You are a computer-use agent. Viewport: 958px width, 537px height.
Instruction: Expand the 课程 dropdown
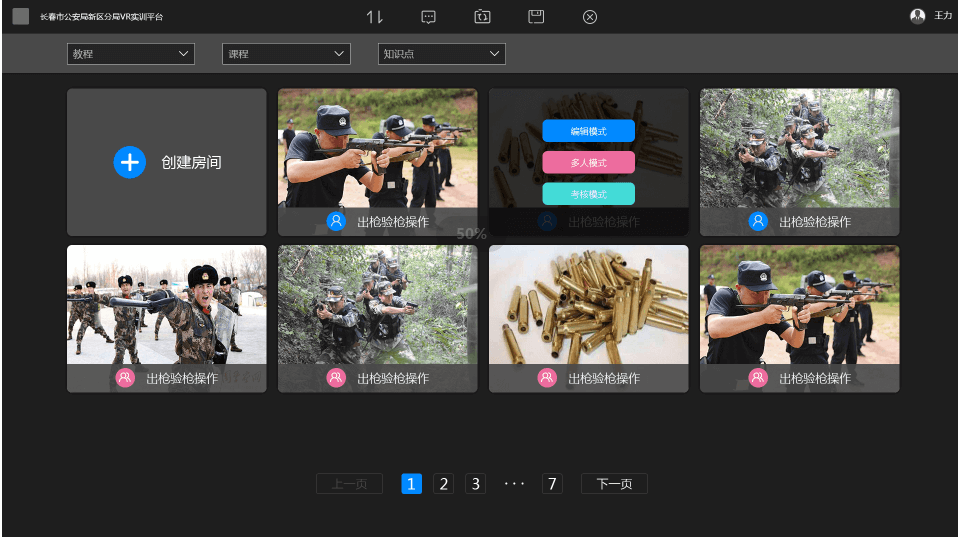[x=287, y=54]
